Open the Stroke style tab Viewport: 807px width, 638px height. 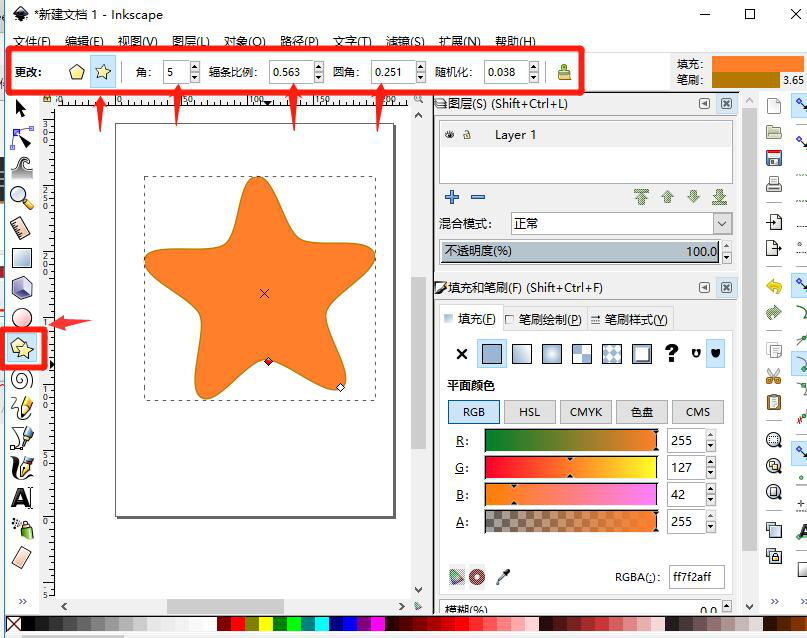point(630,319)
